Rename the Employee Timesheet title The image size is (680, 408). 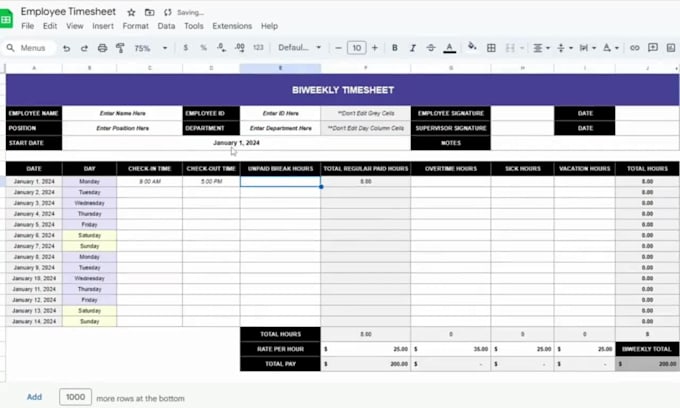[x=68, y=12]
